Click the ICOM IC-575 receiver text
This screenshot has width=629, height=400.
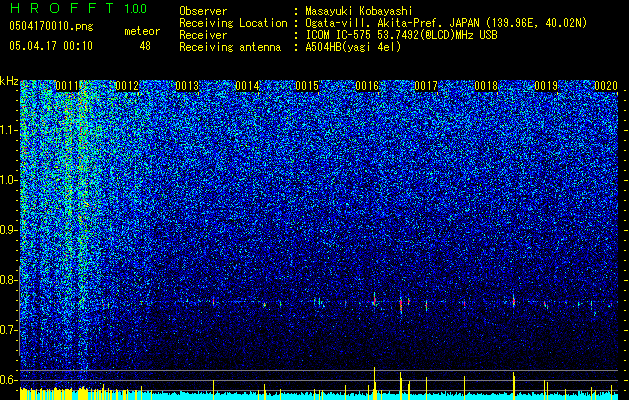[401, 35]
